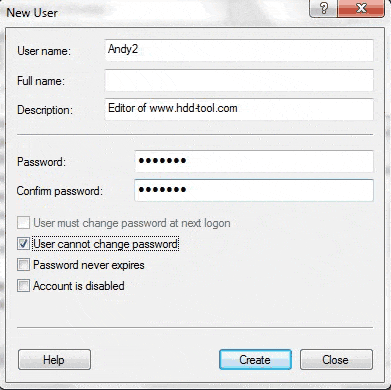Tick the greyed User must change password checkbox
The width and height of the screenshot is (391, 390).
tap(23, 223)
